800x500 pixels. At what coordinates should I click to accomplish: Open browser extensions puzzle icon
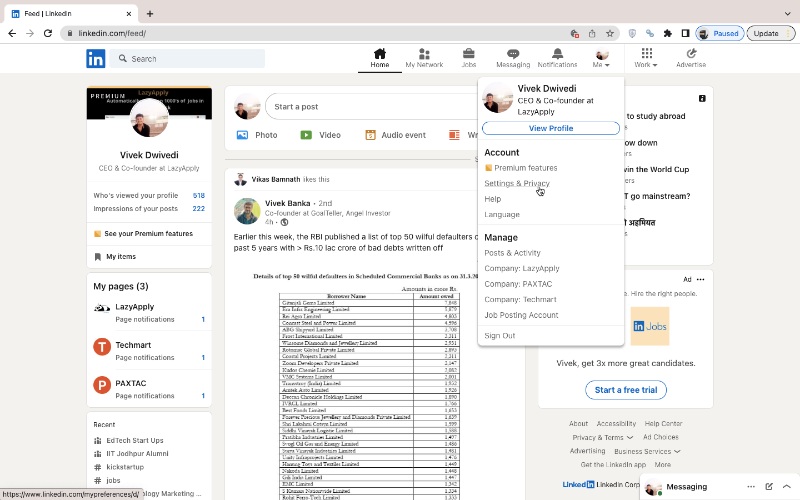point(667,34)
